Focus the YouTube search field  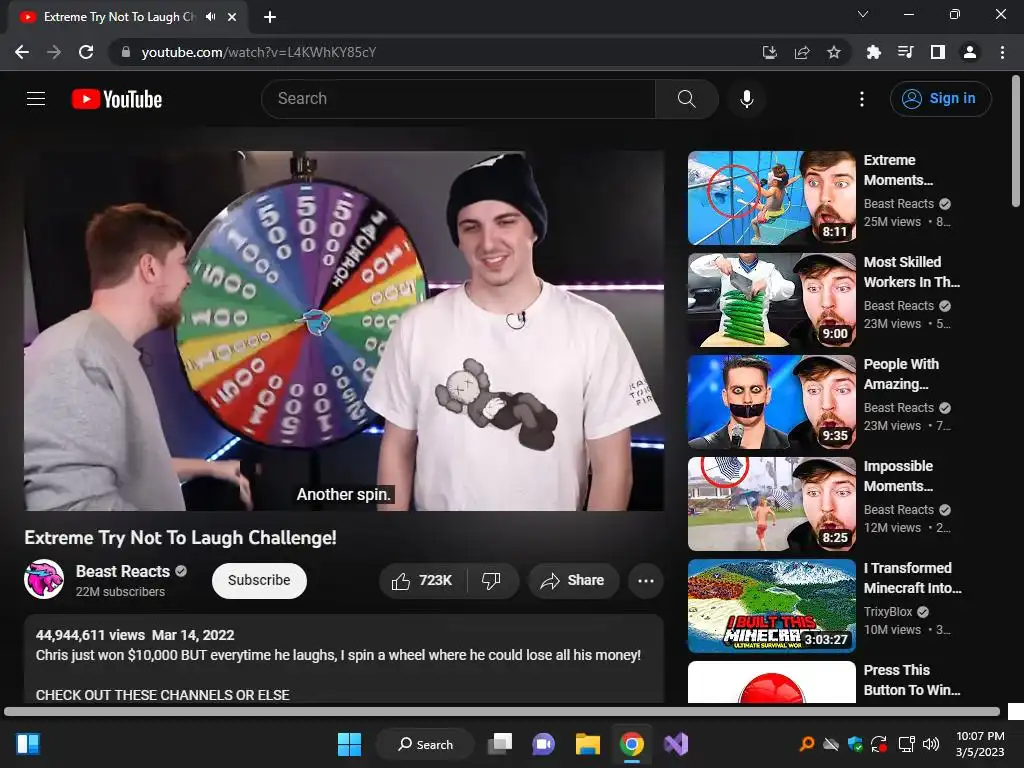point(458,99)
